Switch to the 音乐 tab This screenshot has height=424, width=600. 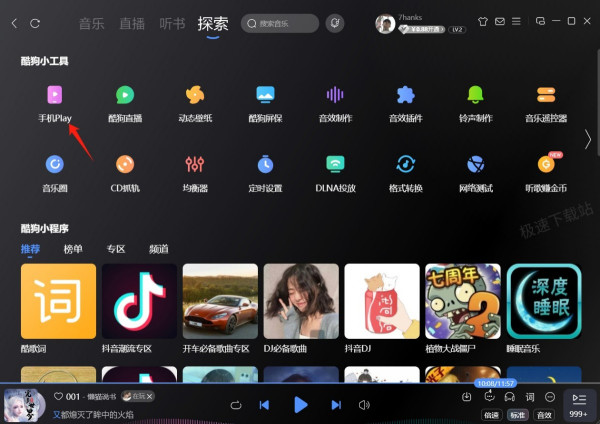(91, 24)
